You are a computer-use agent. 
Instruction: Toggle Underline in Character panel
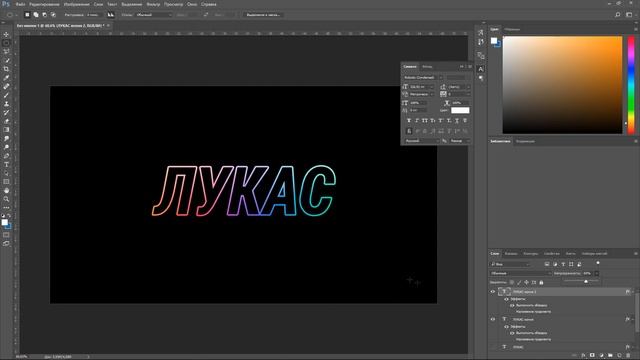pos(457,121)
